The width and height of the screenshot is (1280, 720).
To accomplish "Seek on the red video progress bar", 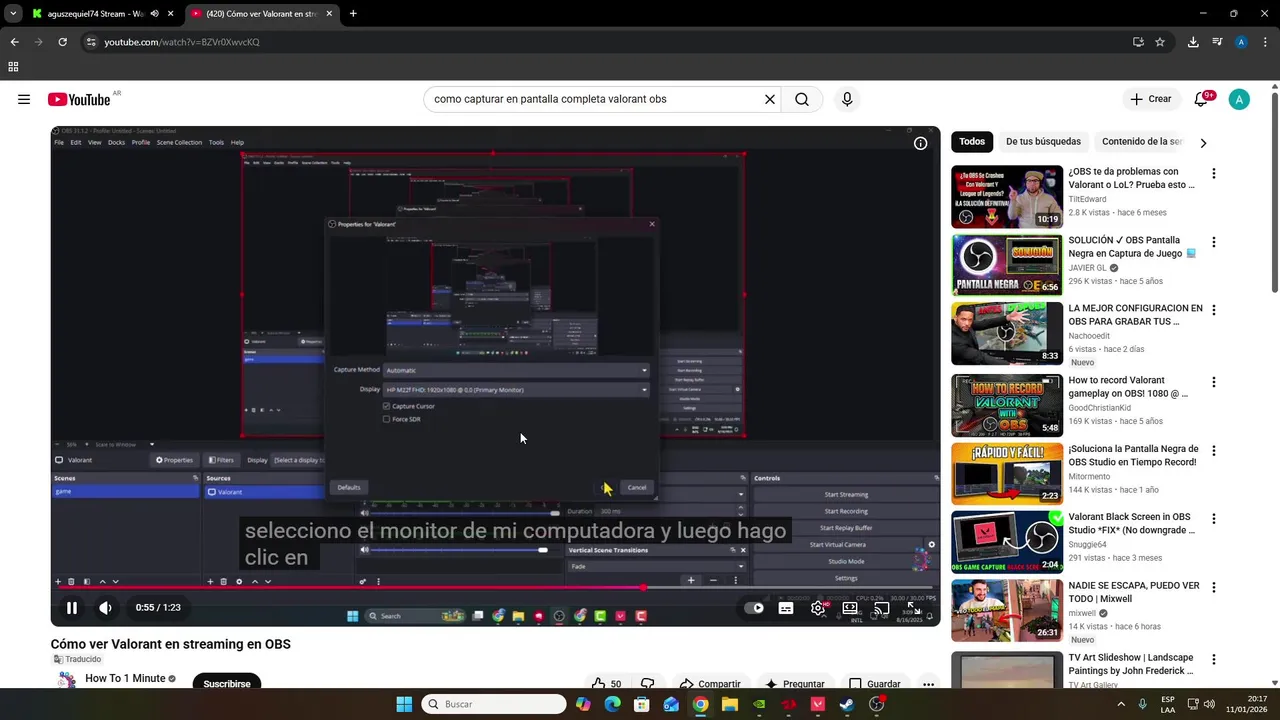I will click(495, 587).
